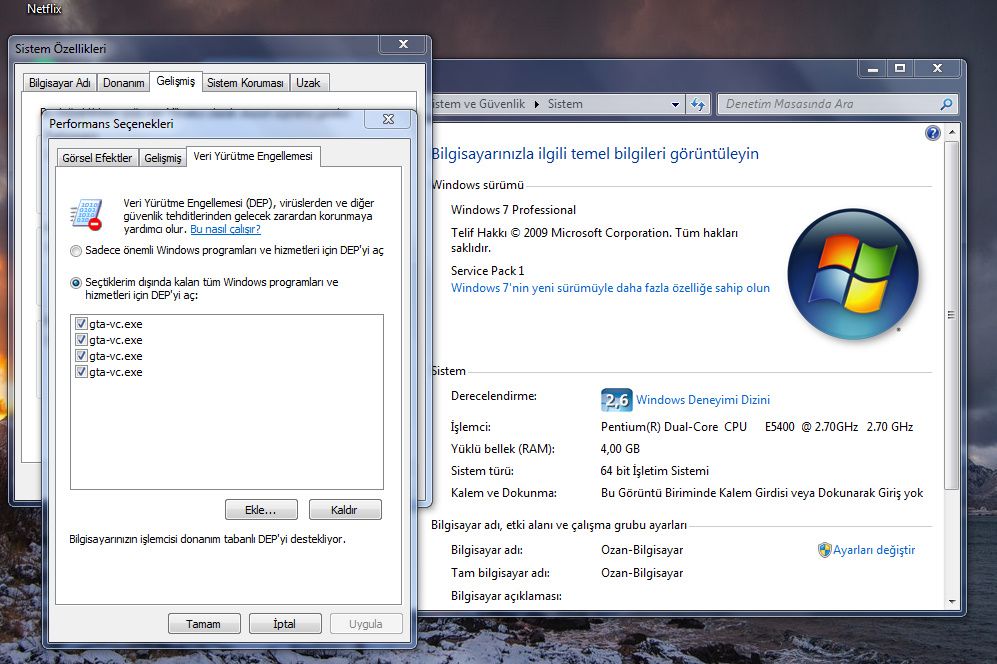Expand the address bar history dropdown

coord(675,104)
